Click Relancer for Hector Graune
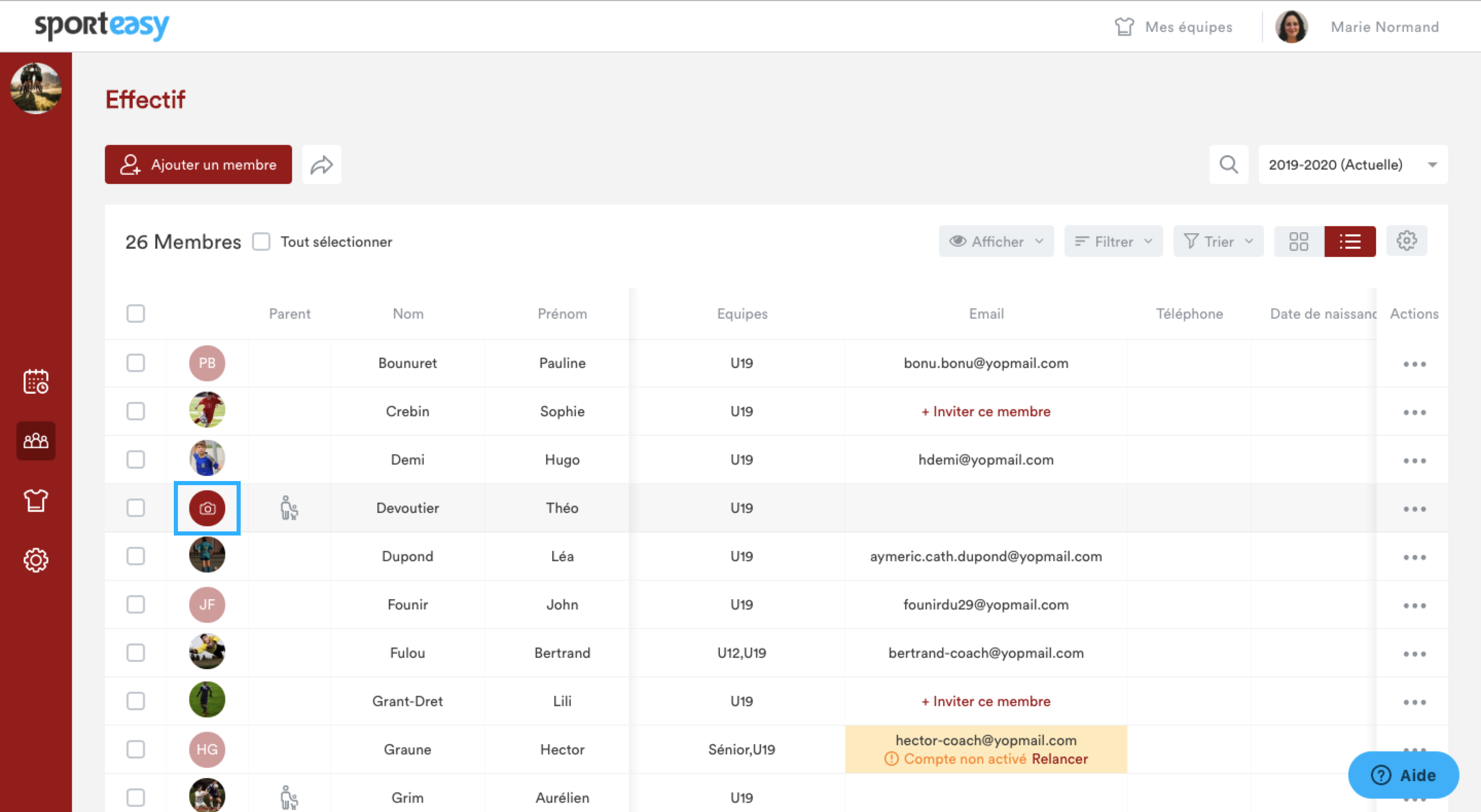The width and height of the screenshot is (1481, 812). [1059, 759]
